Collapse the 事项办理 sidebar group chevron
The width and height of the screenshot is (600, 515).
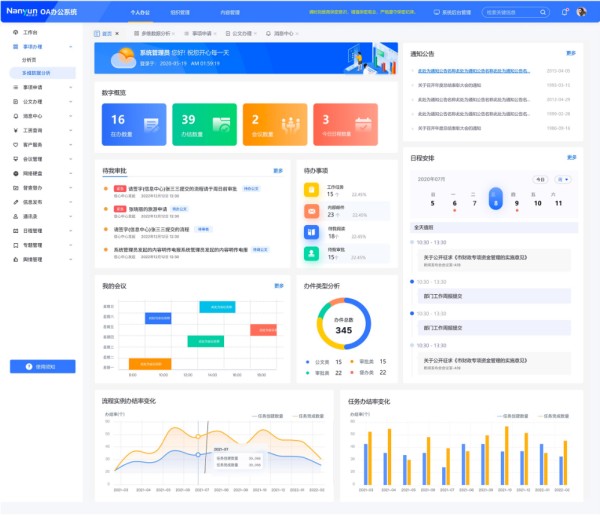tap(71, 47)
